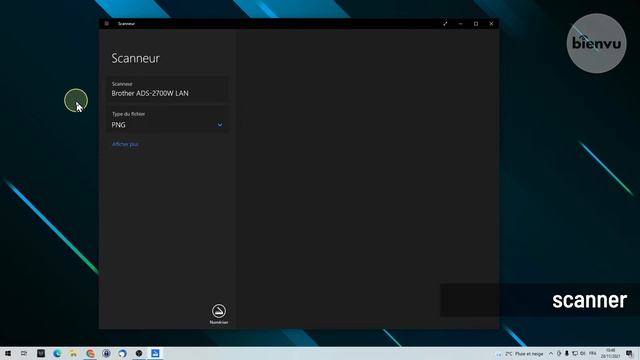The height and width of the screenshot is (360, 640).
Task: Open the Type du fichier PNG dropdown
Action: pos(167,120)
